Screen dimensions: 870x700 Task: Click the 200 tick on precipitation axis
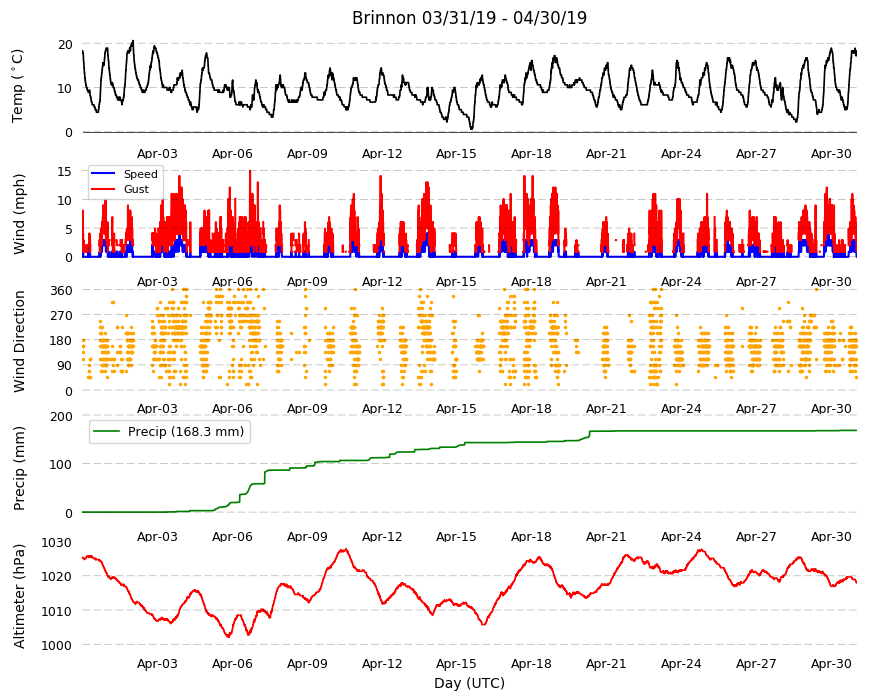click(62, 416)
